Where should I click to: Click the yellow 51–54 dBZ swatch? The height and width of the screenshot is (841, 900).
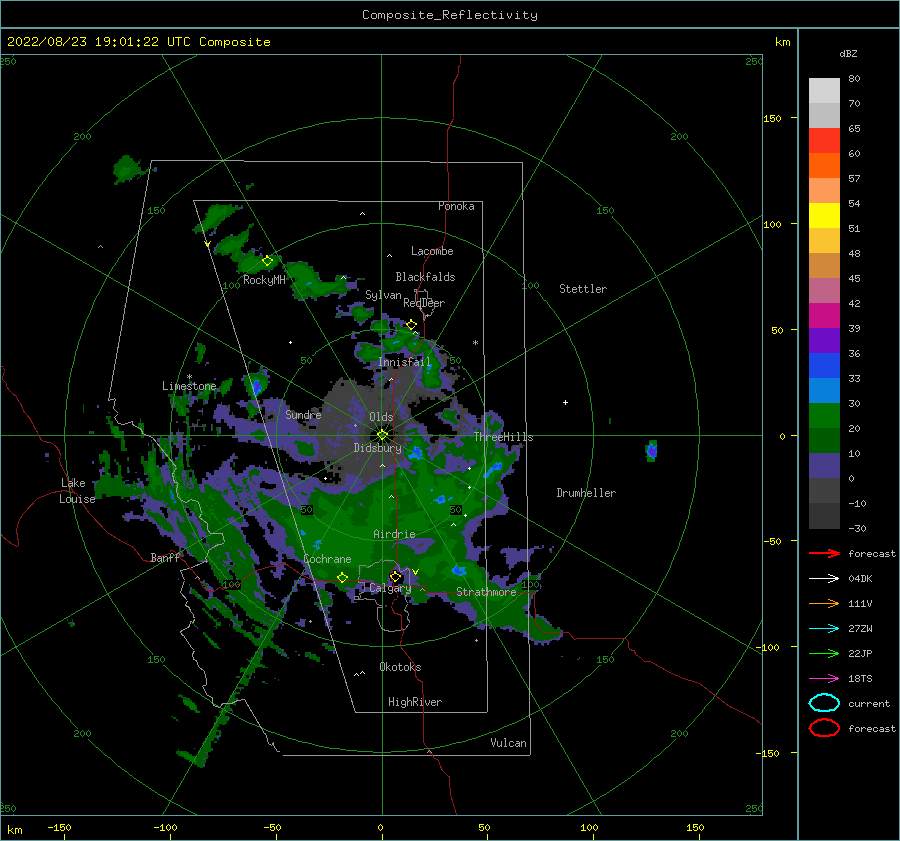824,216
